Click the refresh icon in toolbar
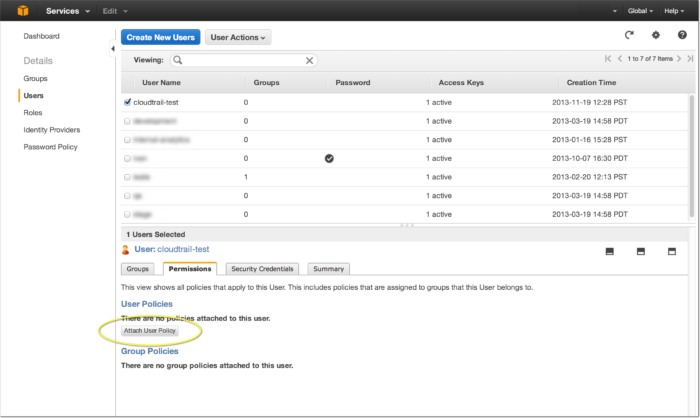 point(629,36)
